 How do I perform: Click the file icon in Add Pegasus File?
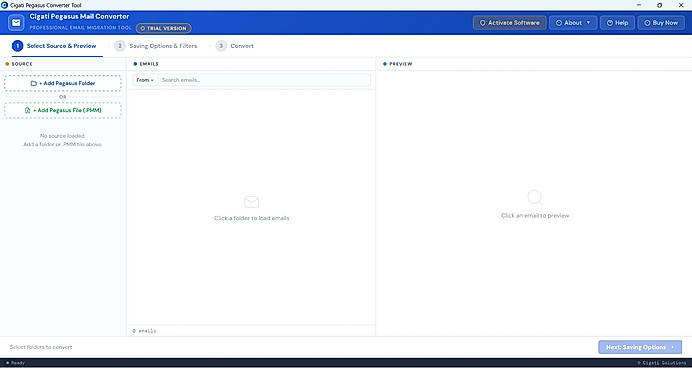tap(28, 110)
